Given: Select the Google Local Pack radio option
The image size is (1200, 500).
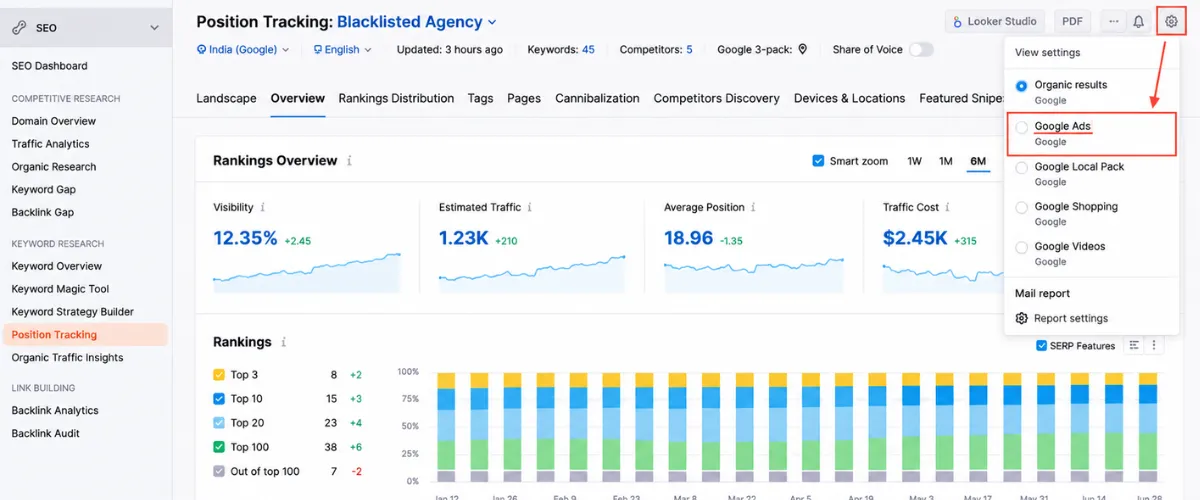Looking at the screenshot, I should pyautogui.click(x=1021, y=168).
